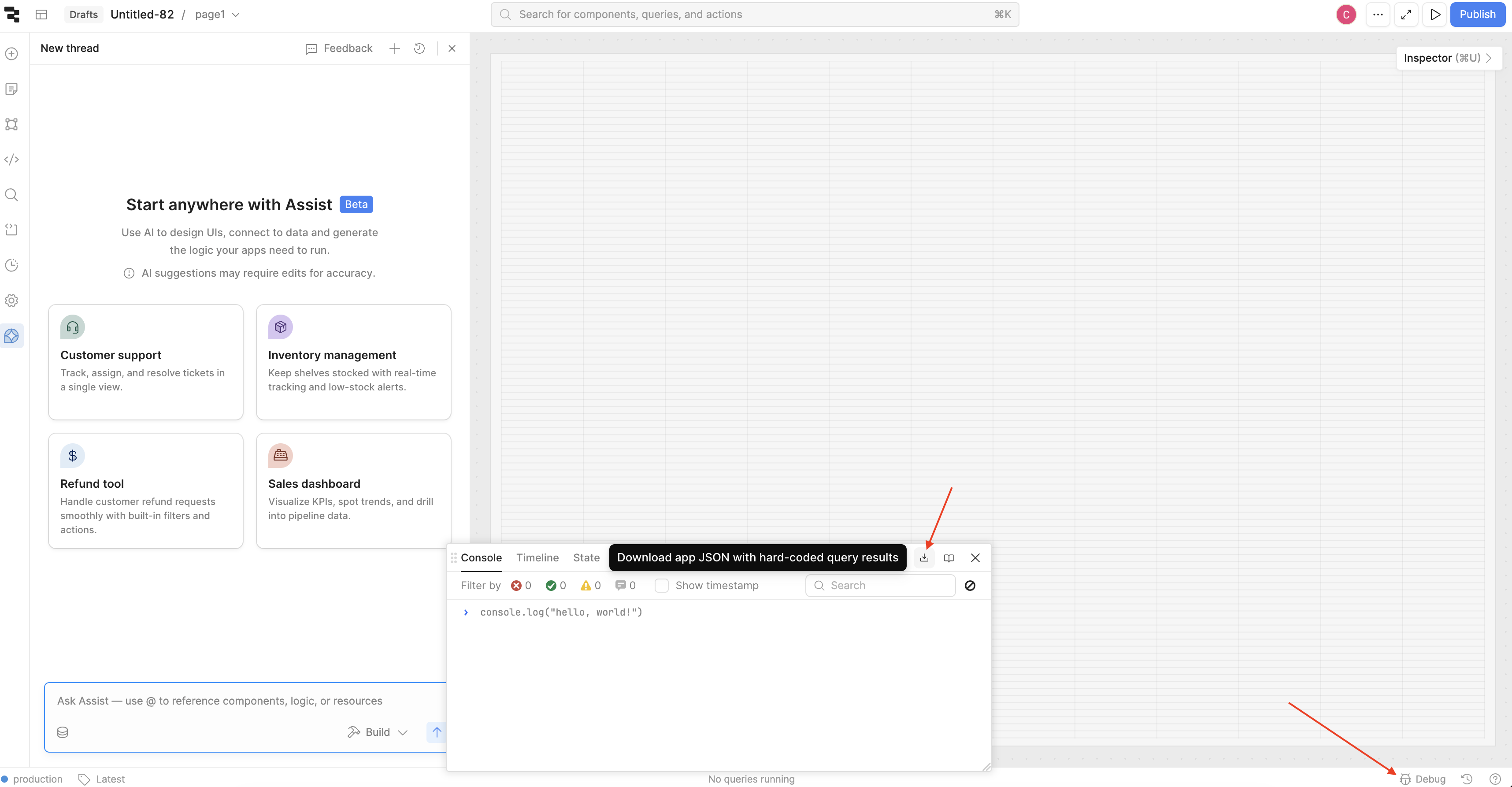Open the history icon in status bar
This screenshot has width=1512, height=787.
coord(1467,780)
